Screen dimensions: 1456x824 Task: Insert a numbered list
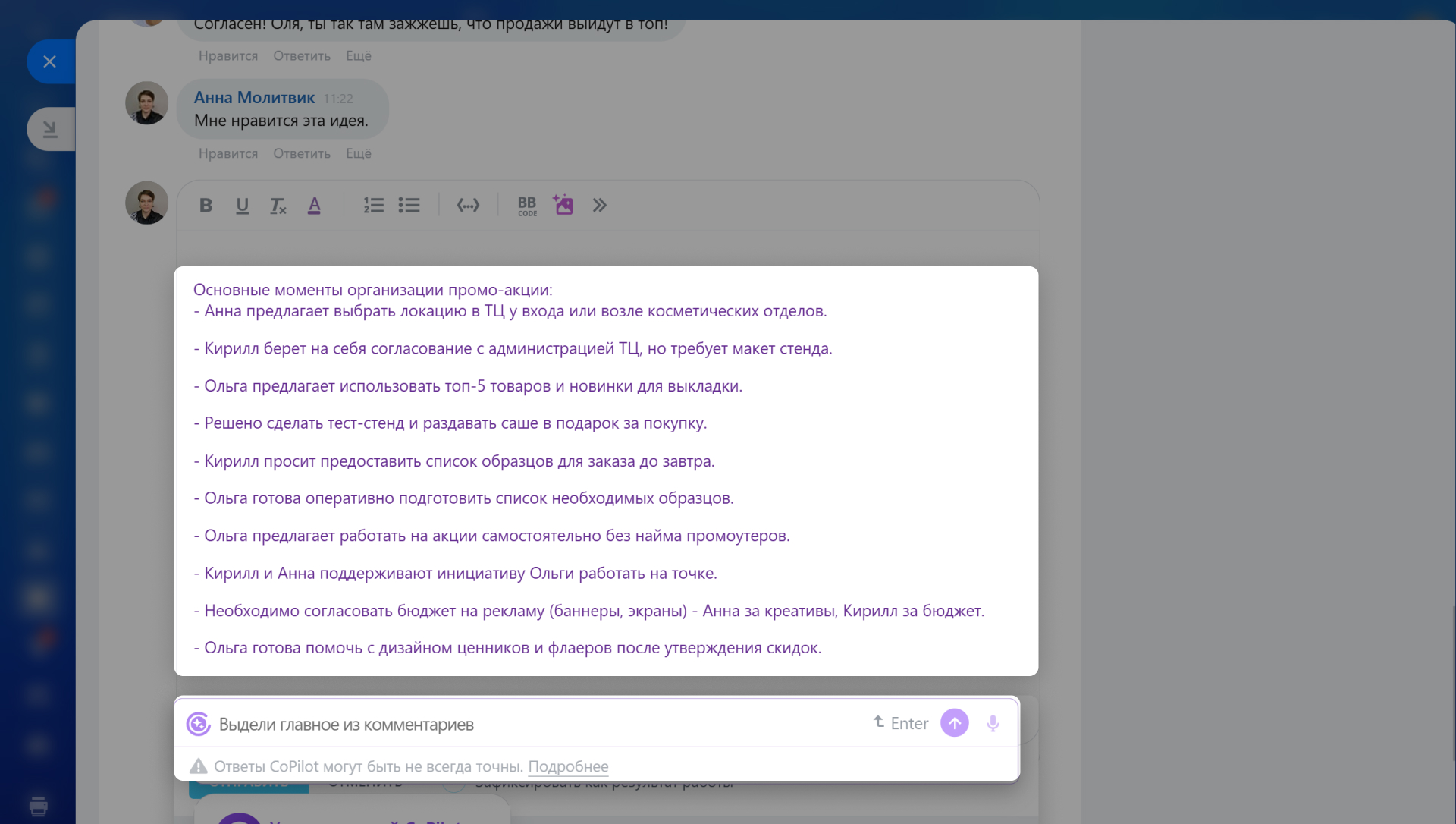pyautogui.click(x=373, y=205)
